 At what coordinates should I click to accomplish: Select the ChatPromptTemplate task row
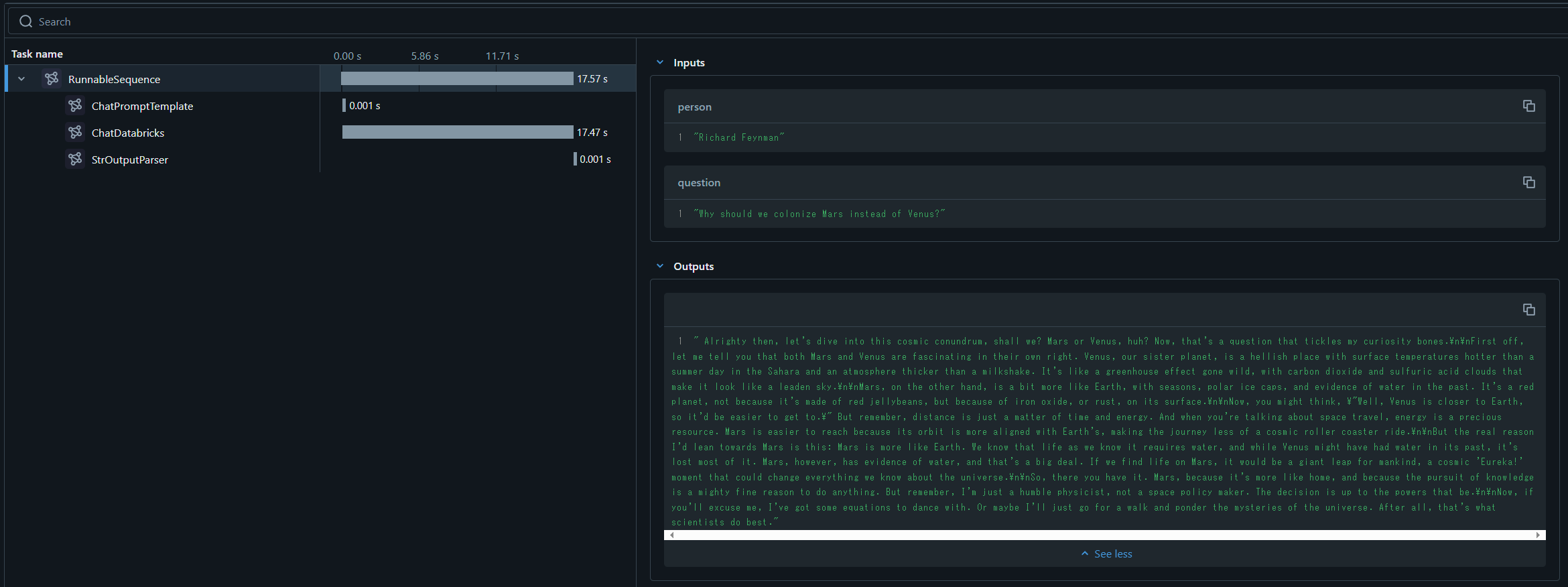point(320,105)
